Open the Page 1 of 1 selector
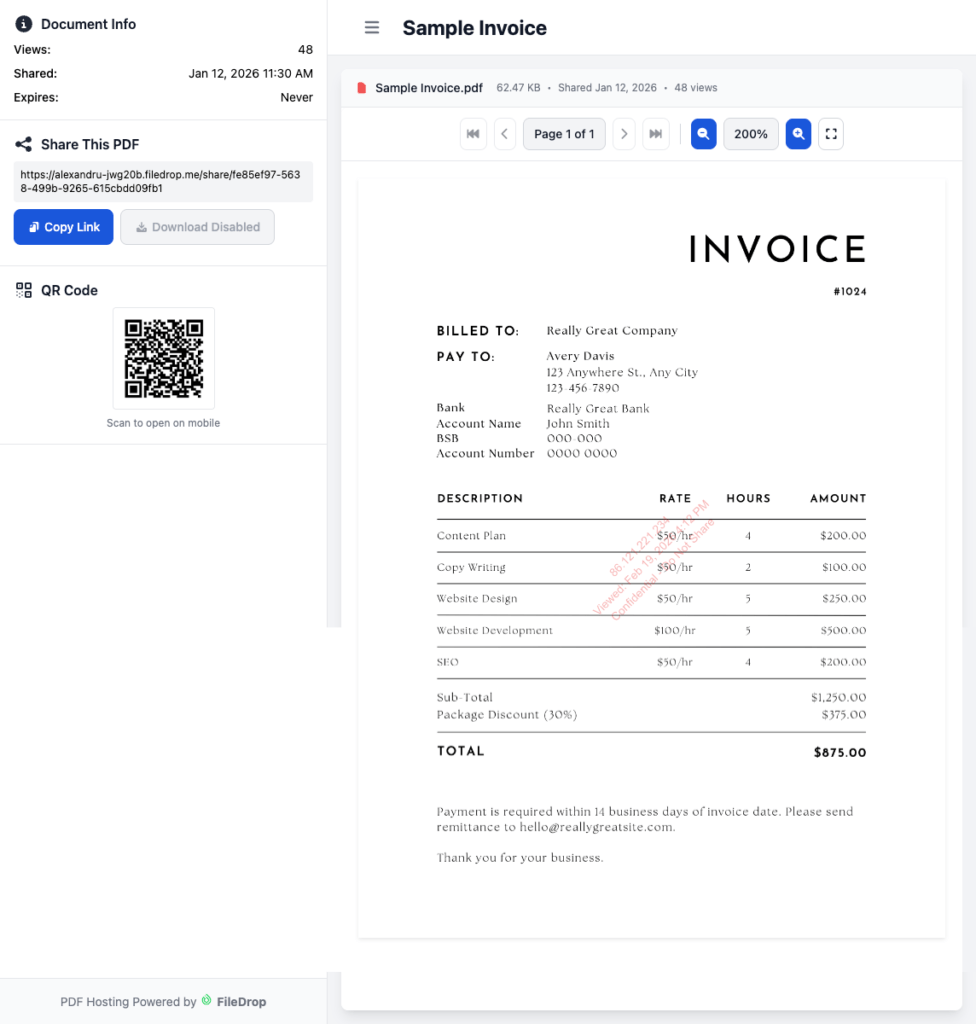 564,133
